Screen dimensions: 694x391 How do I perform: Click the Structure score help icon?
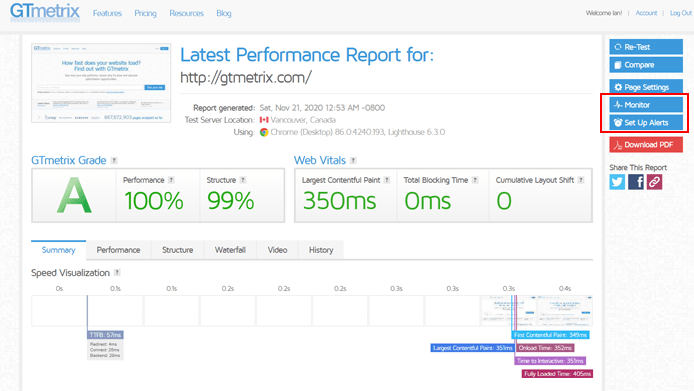(243, 180)
